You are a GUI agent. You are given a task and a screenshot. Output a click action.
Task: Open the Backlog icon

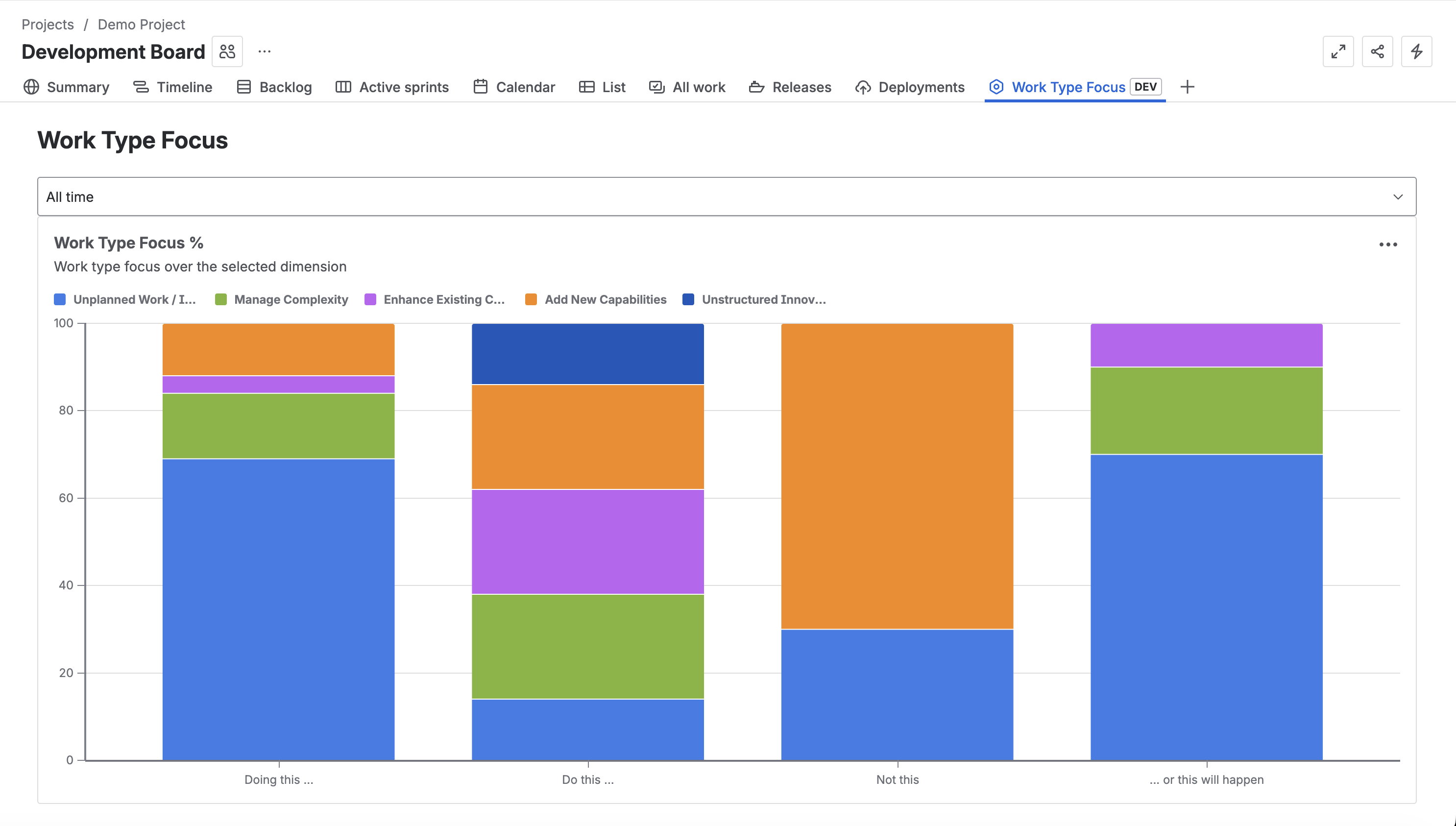coord(244,87)
